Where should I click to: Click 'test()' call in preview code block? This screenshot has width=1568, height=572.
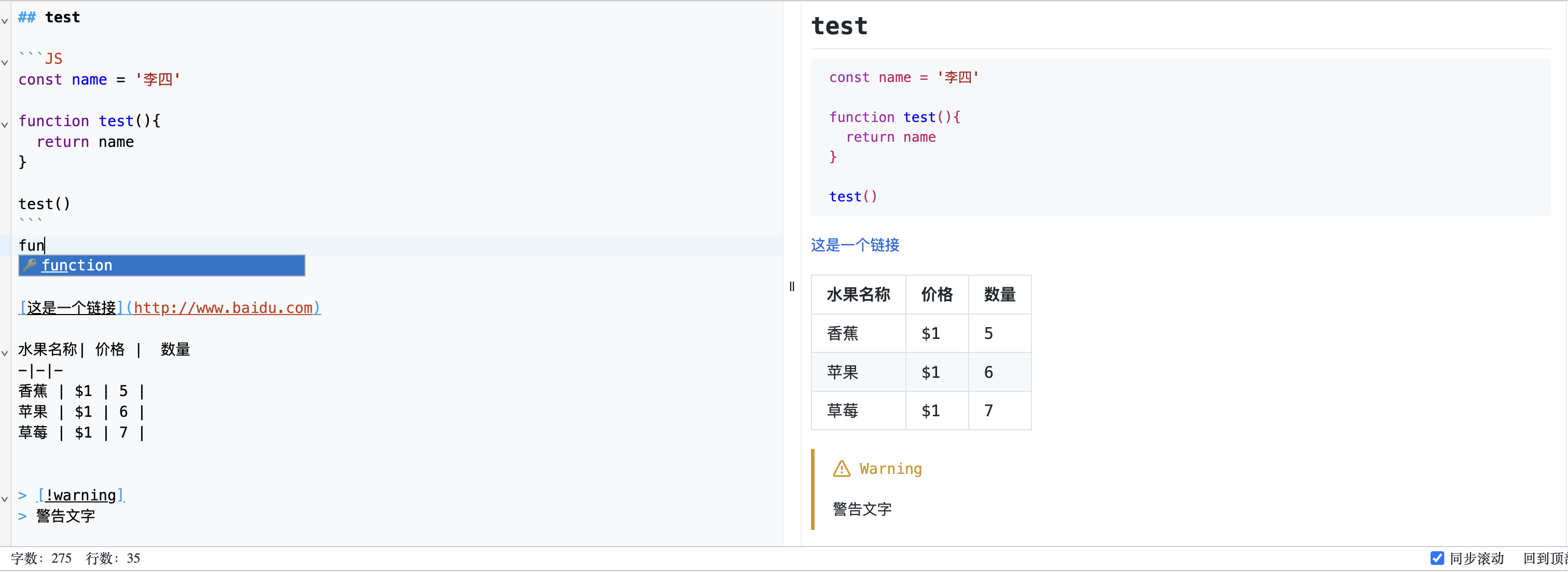tap(853, 197)
